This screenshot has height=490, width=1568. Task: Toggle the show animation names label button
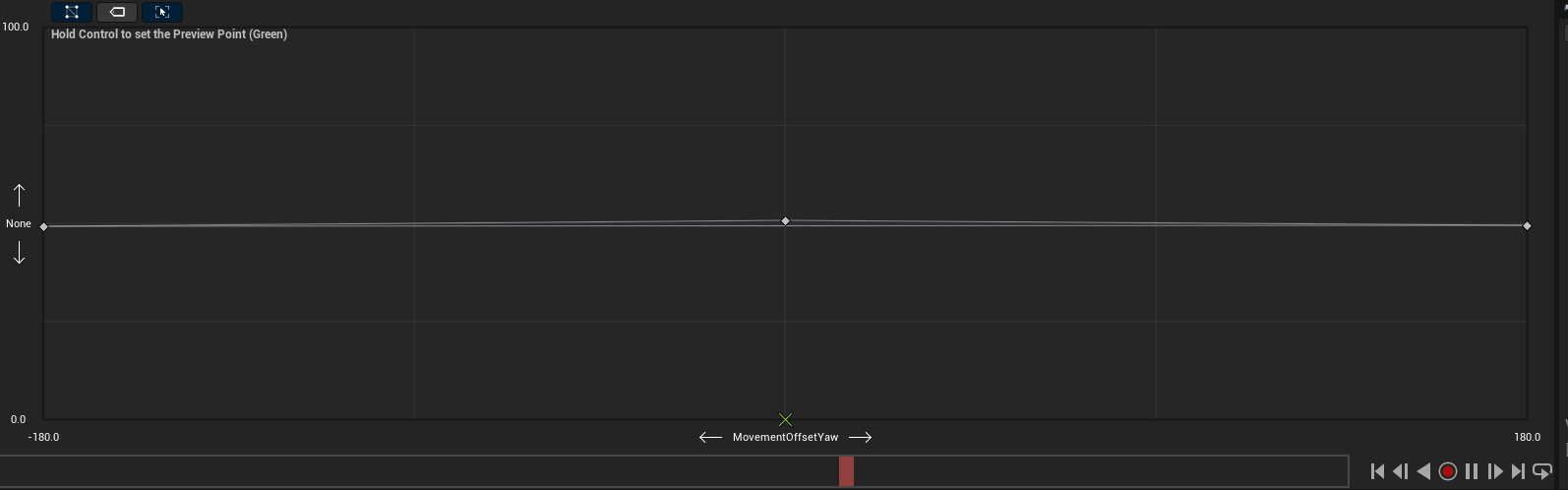point(117,12)
